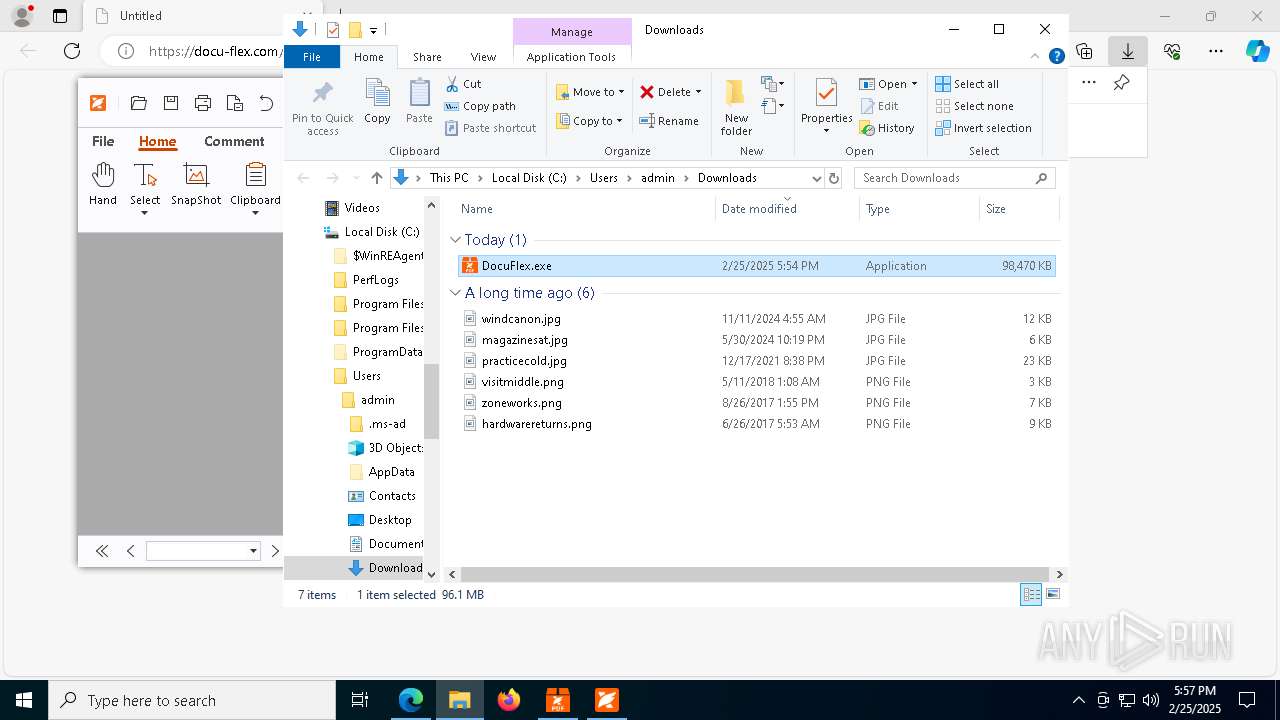Switch to the Share tab
This screenshot has height=720, width=1280.
pos(427,57)
